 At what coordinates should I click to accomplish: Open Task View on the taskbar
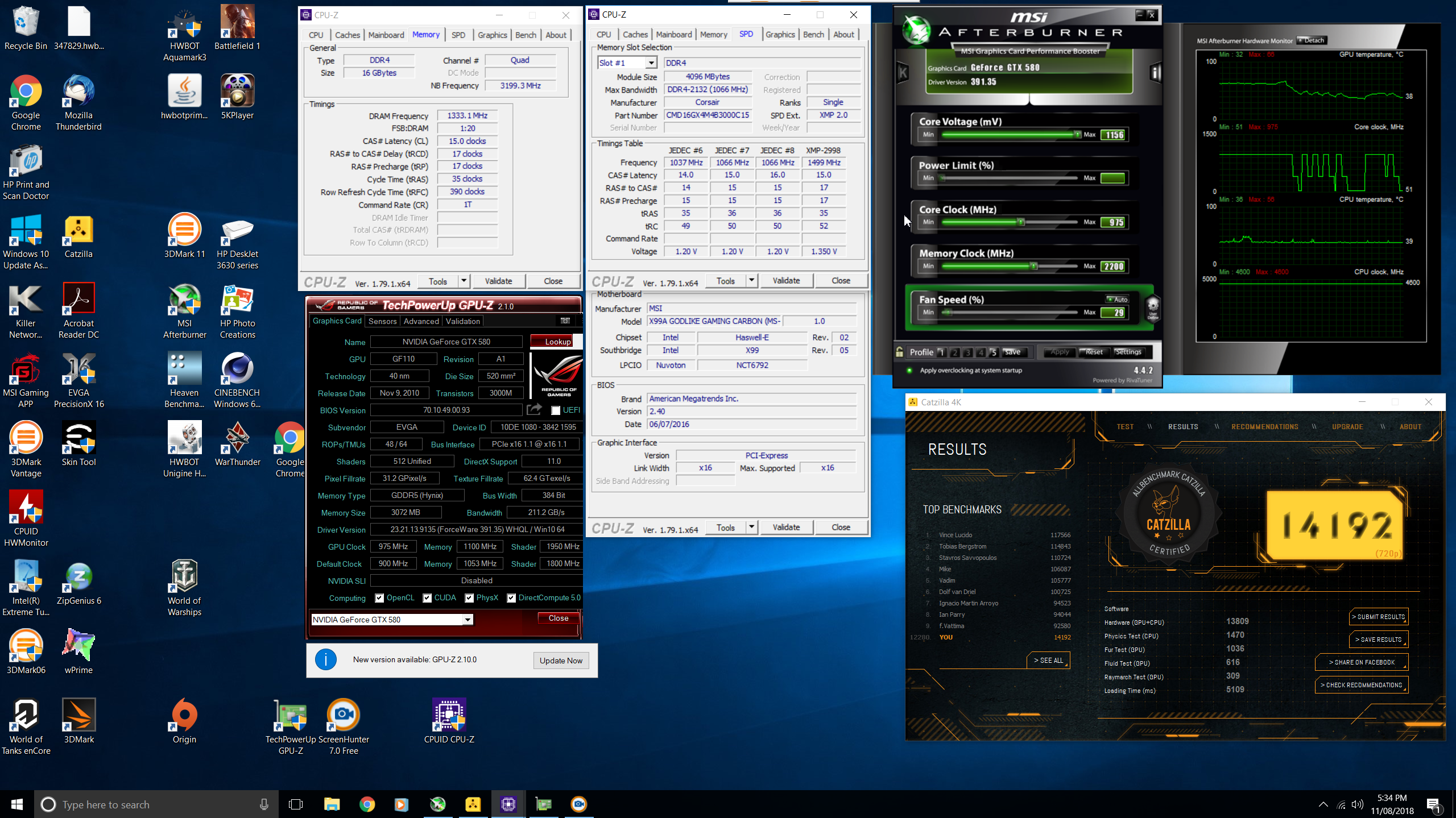coord(296,804)
